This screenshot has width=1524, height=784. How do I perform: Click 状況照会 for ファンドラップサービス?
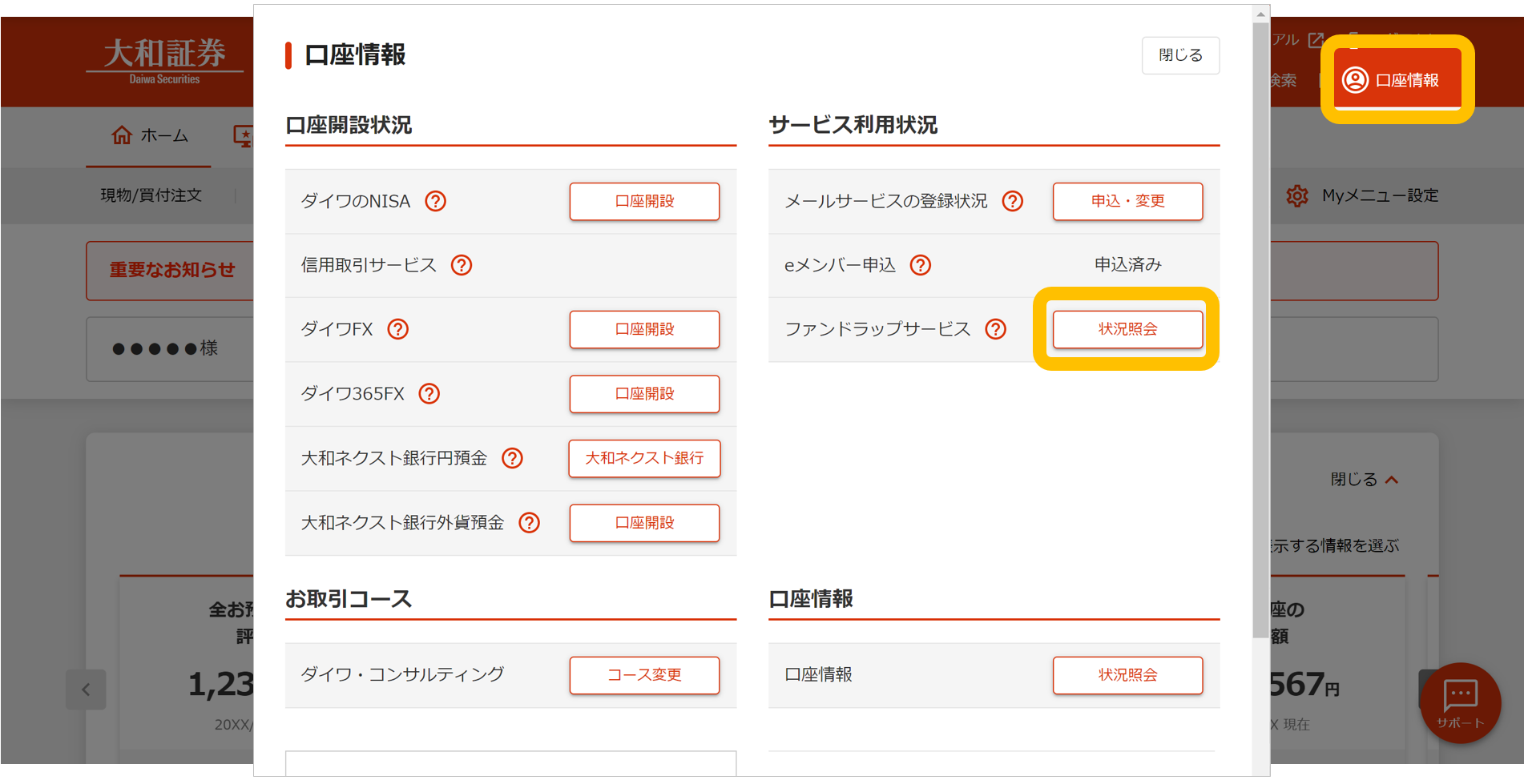[x=1127, y=329]
